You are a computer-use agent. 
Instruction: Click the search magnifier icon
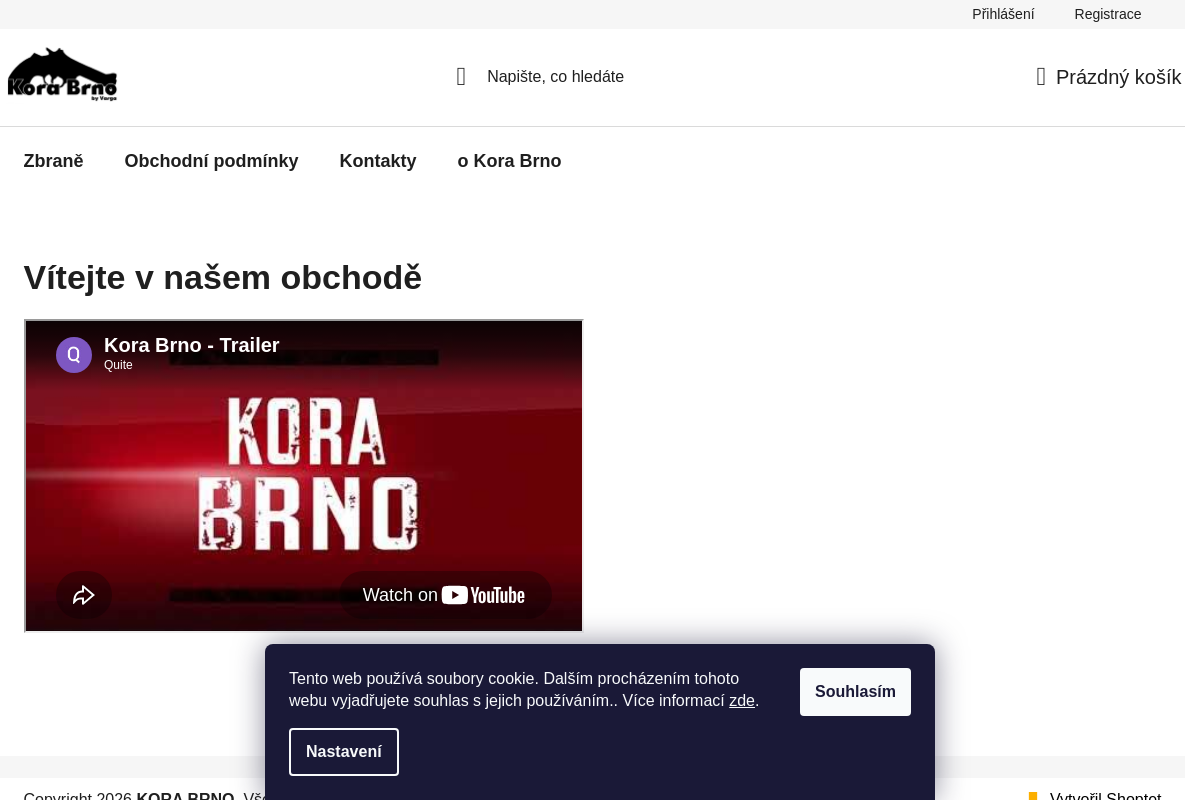click(461, 77)
